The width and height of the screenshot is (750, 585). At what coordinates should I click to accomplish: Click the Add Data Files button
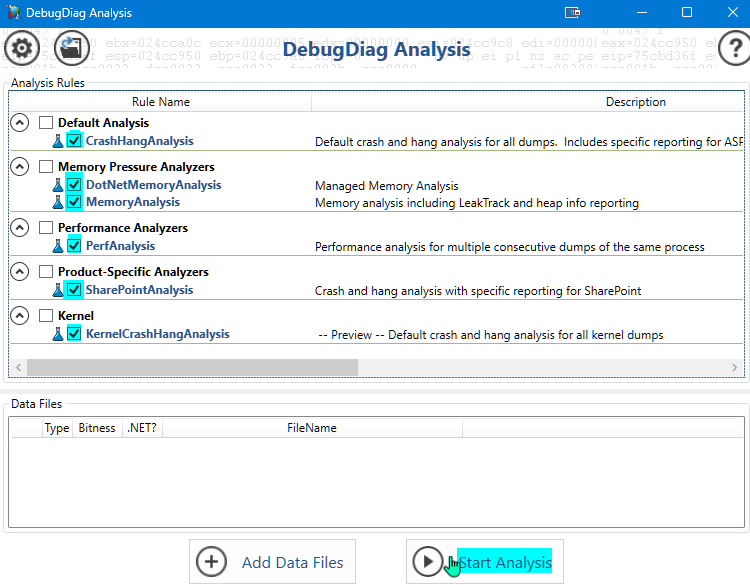tap(272, 562)
